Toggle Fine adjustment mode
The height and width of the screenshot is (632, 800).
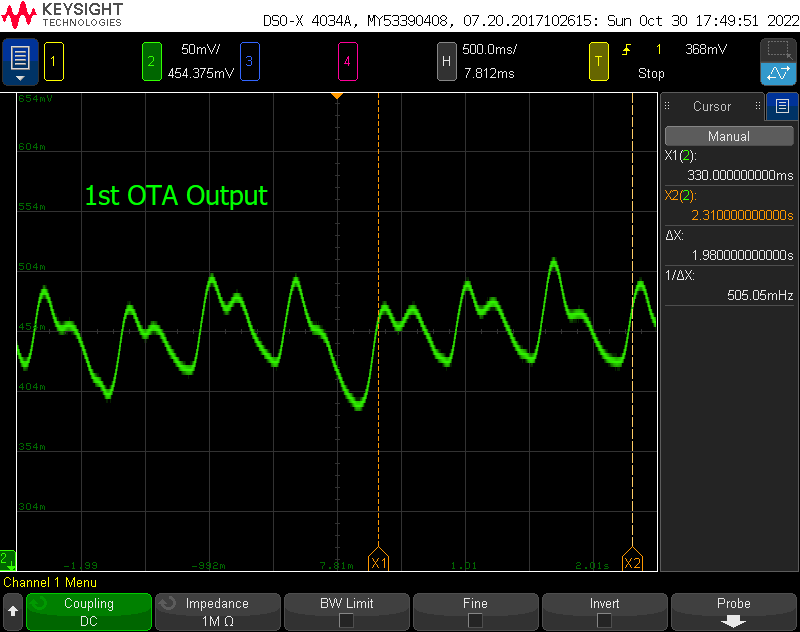475,611
